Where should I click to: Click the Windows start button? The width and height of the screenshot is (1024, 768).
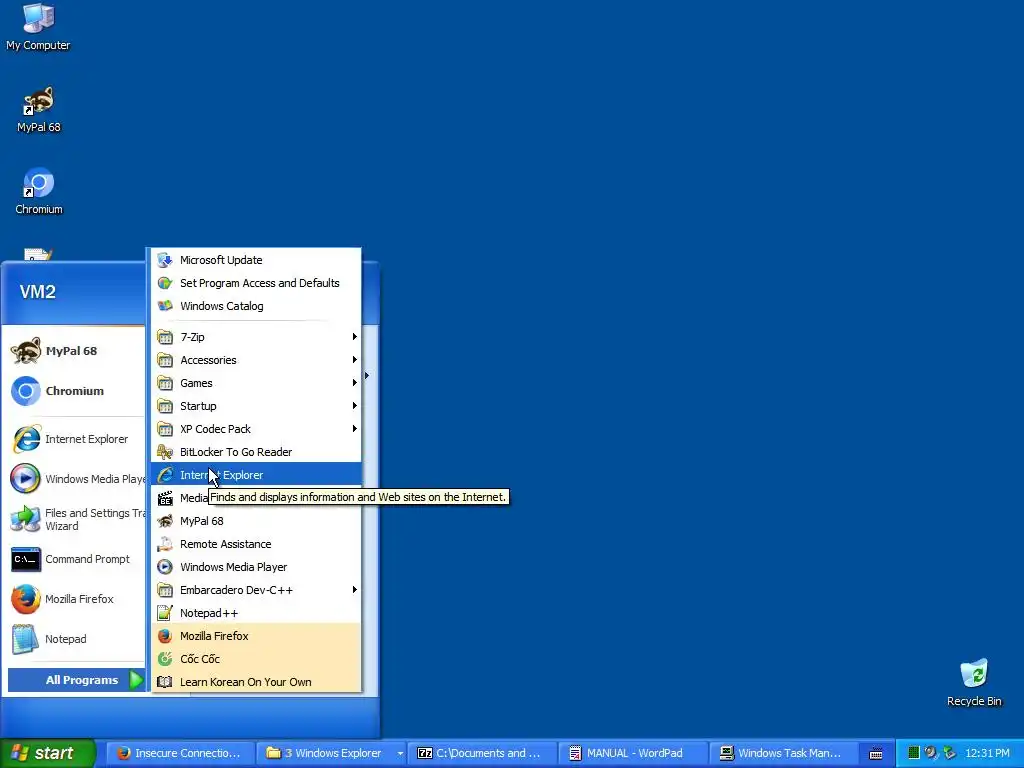(x=47, y=753)
